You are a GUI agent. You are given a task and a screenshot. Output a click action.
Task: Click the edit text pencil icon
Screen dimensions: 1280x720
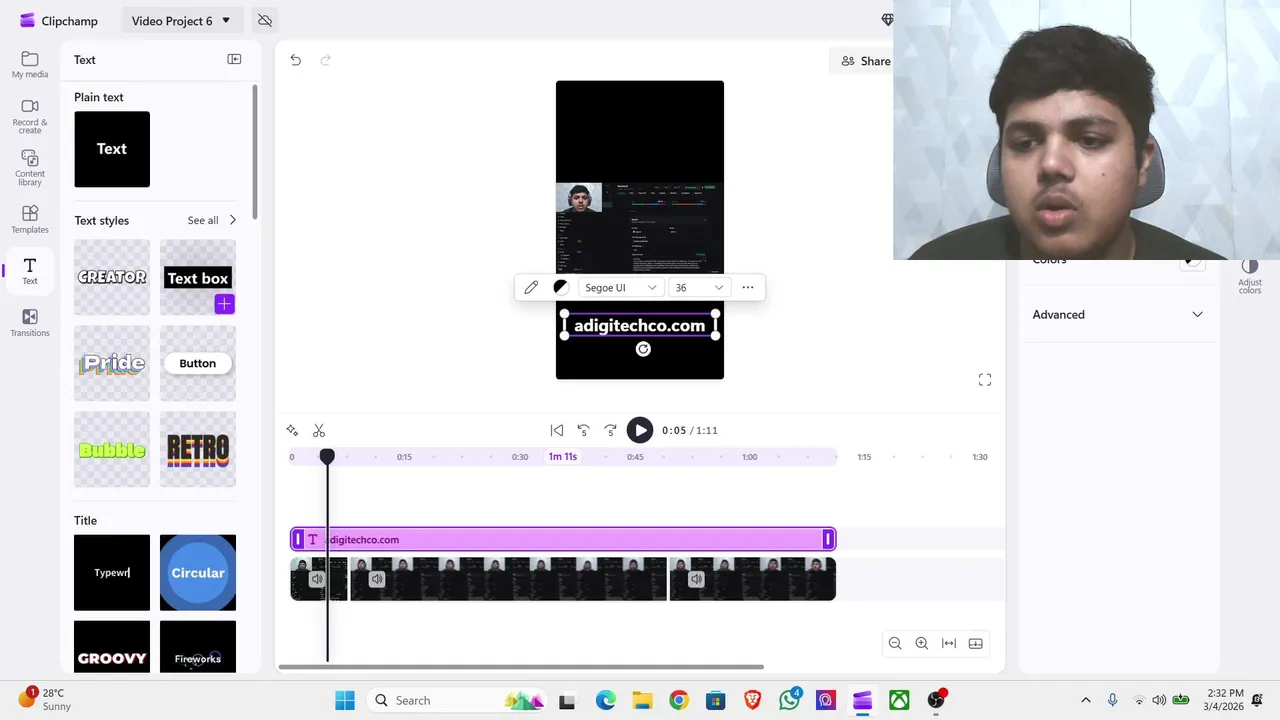[x=531, y=287]
